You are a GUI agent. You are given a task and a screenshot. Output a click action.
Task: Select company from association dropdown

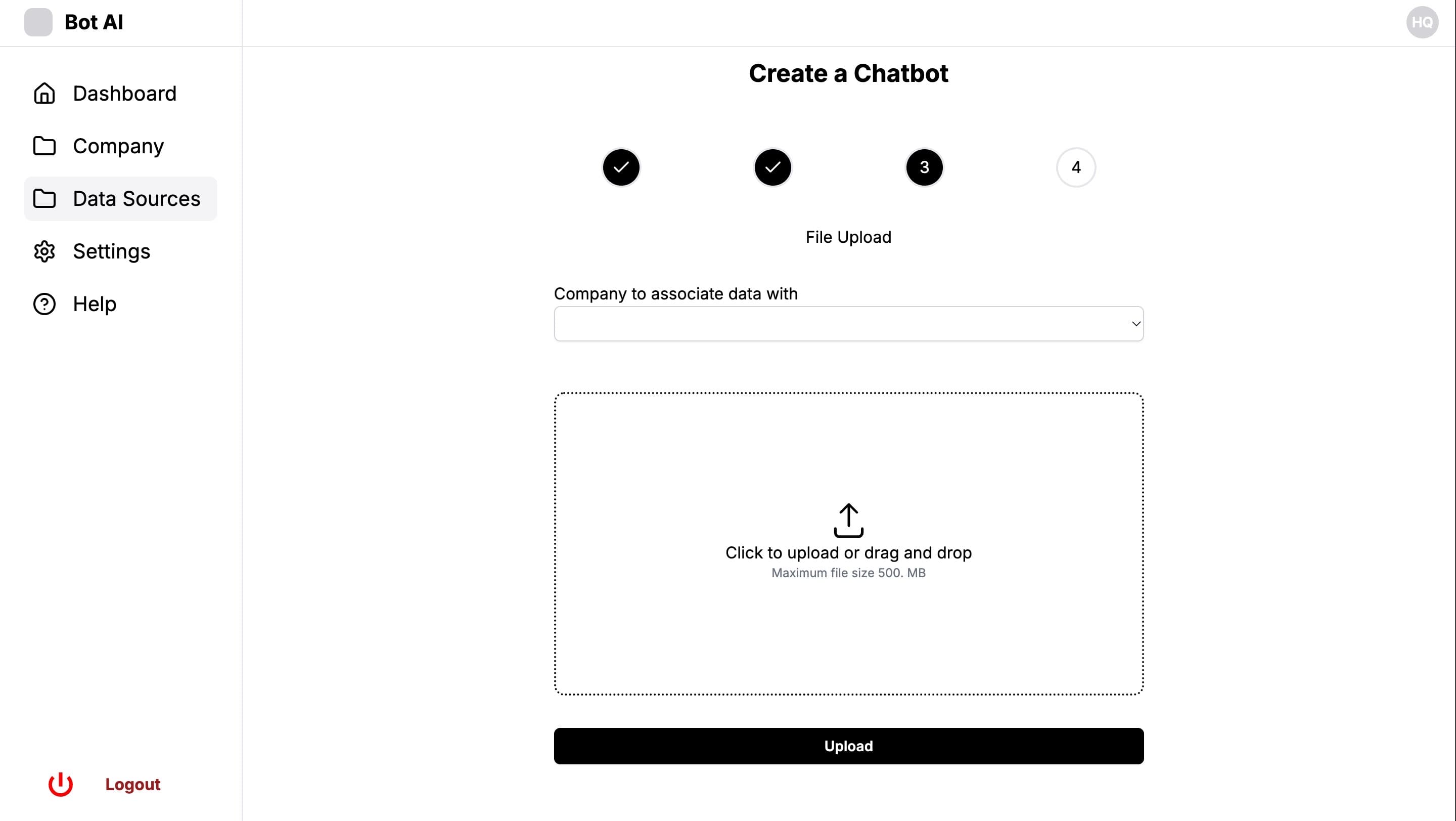849,323
